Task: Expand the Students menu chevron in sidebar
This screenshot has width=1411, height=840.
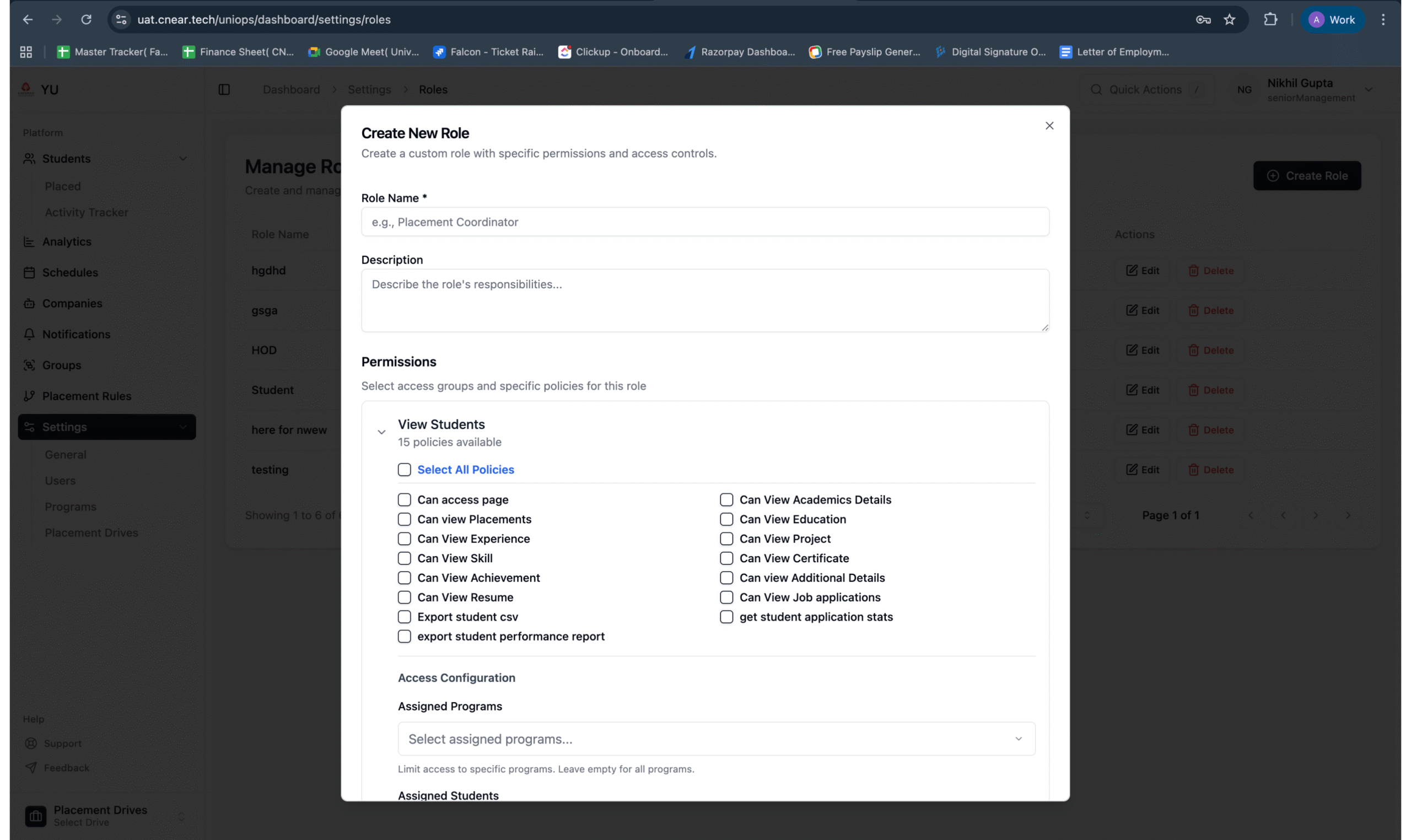Action: [183, 159]
